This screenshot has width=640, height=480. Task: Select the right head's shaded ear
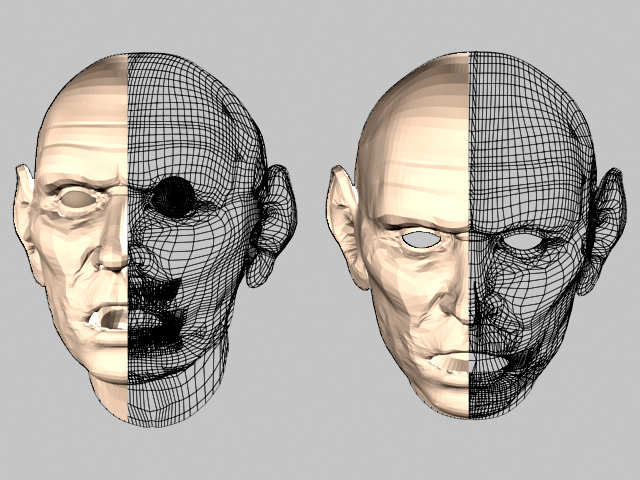343,215
